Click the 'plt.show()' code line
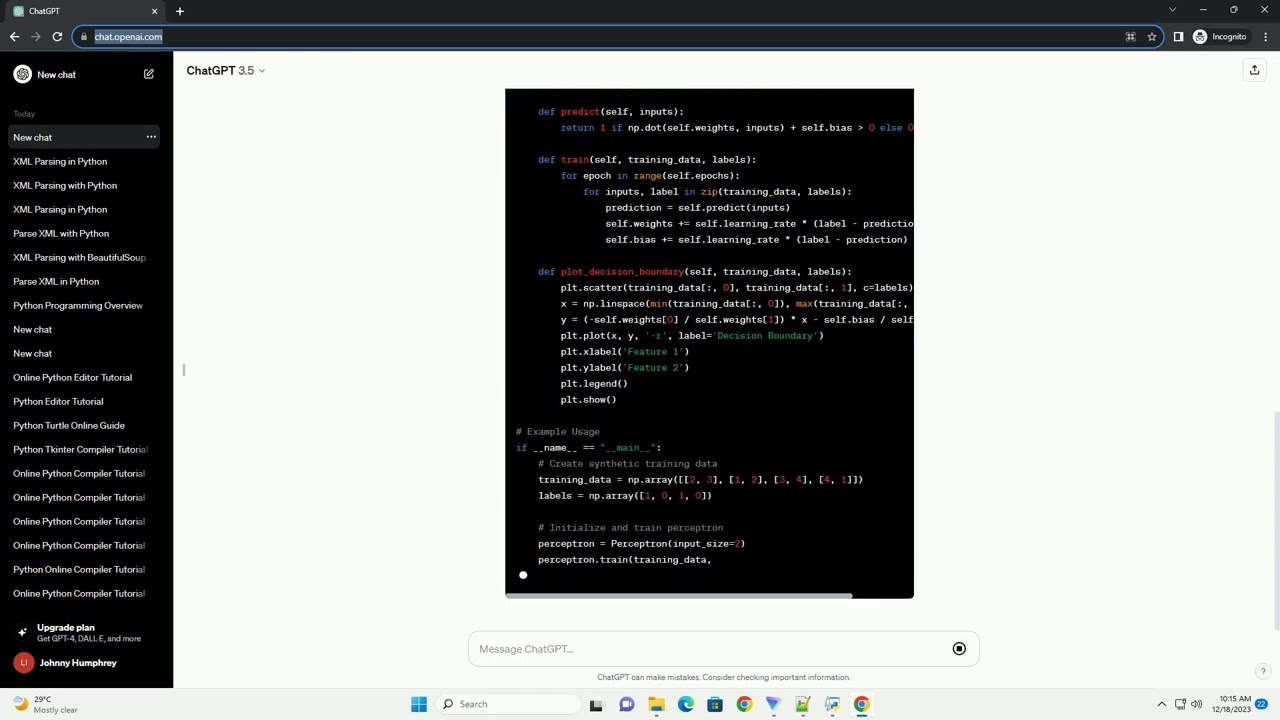 coord(589,400)
